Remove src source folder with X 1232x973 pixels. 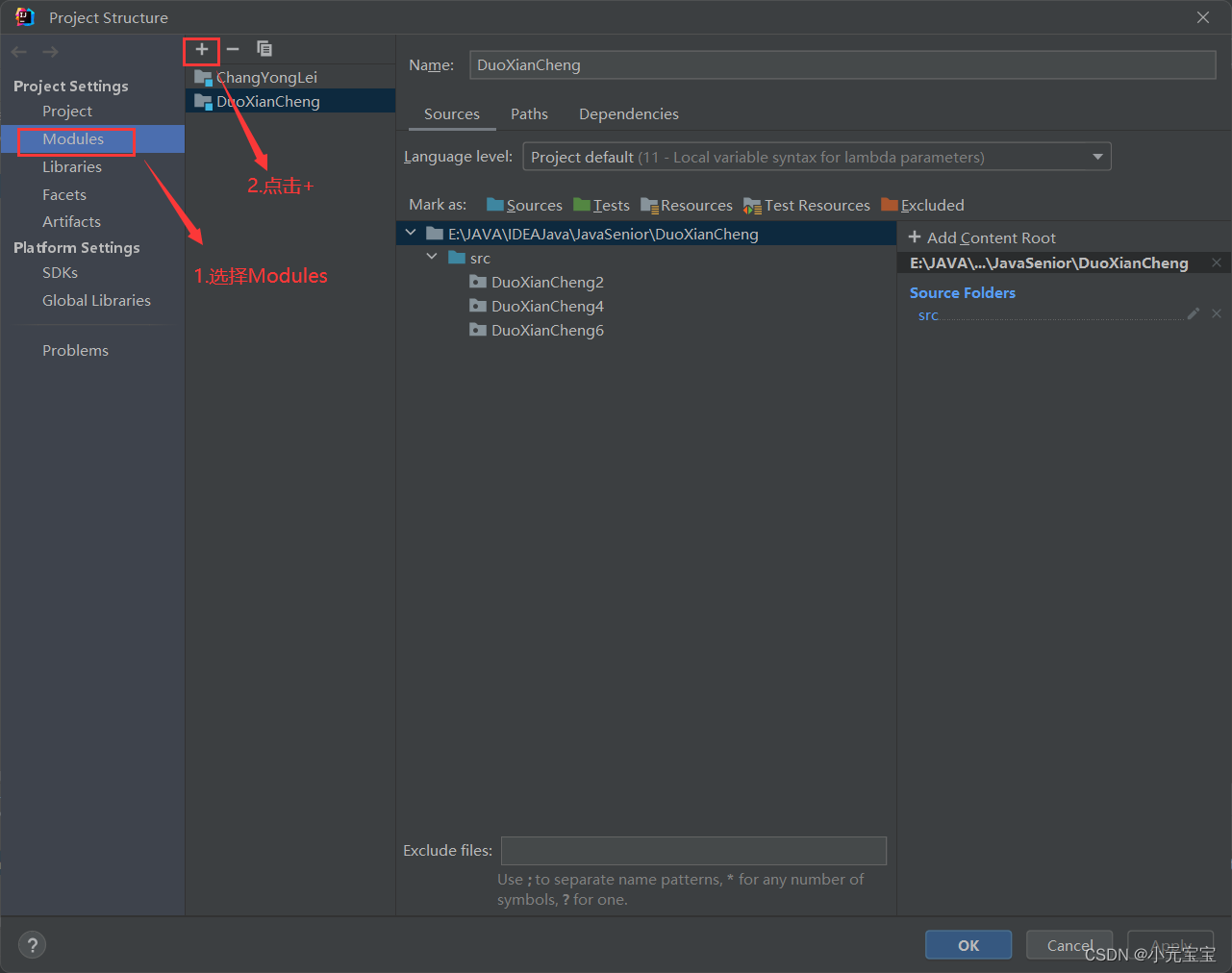point(1217,313)
